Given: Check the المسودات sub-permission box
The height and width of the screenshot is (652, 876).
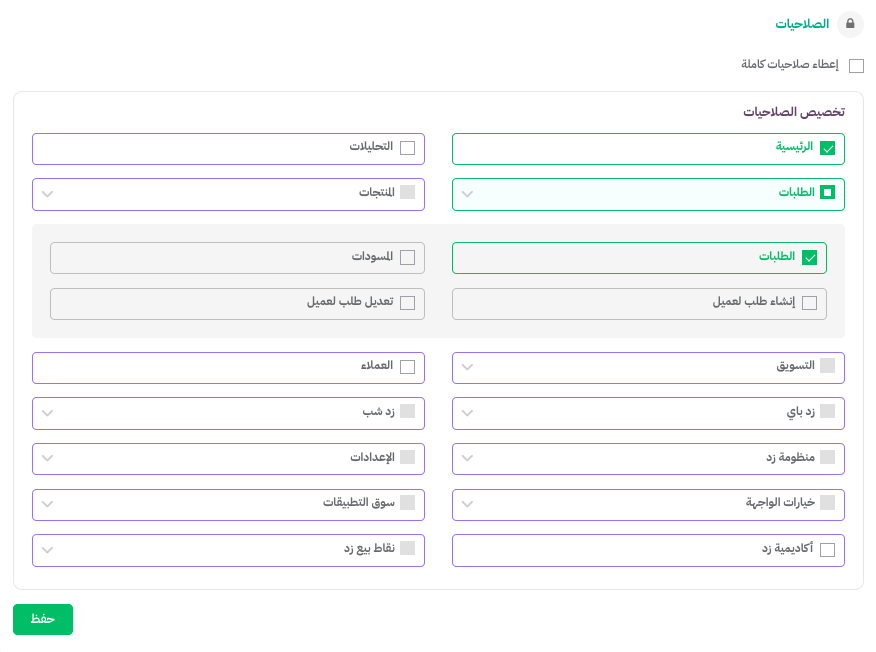Looking at the screenshot, I should tap(407, 258).
